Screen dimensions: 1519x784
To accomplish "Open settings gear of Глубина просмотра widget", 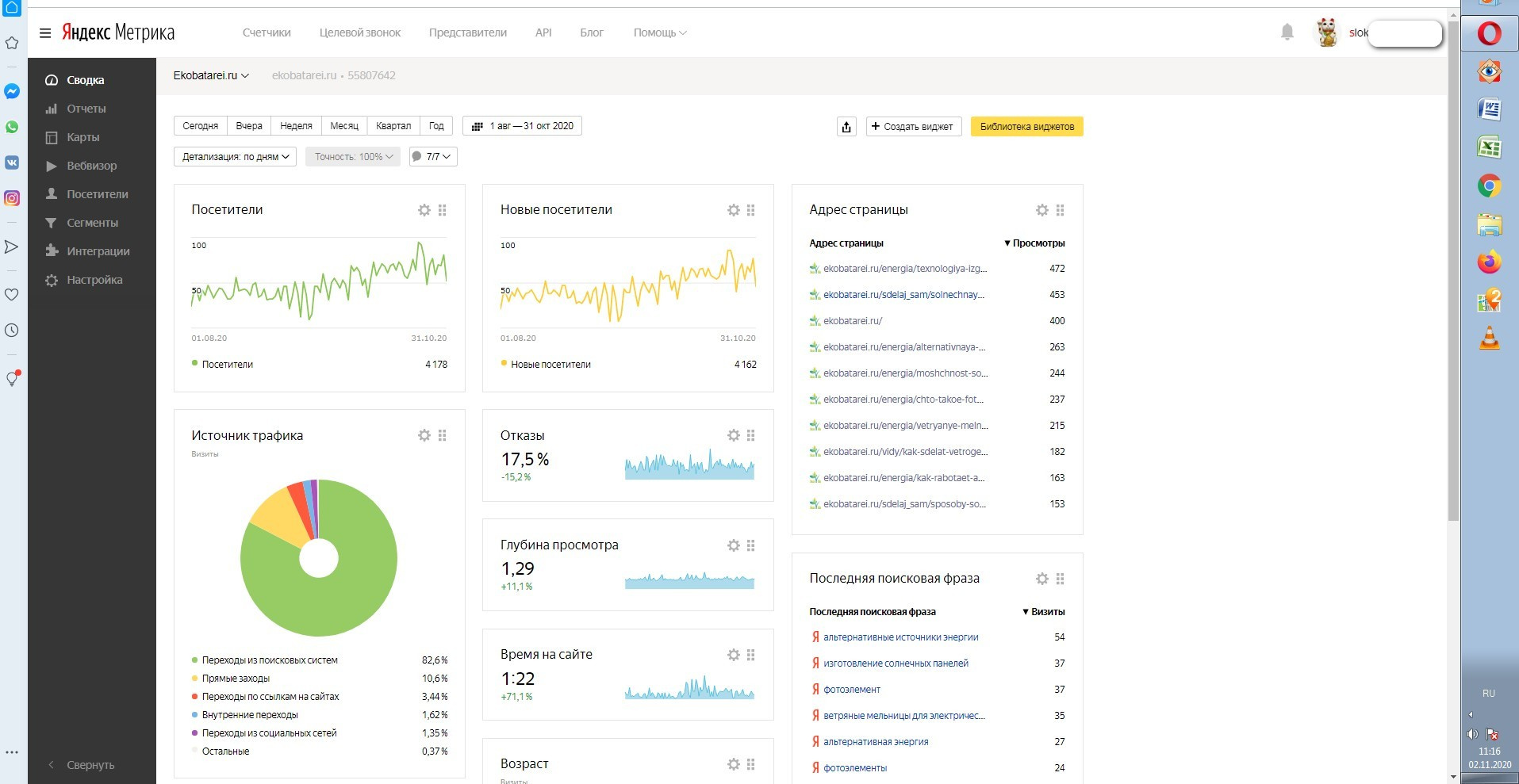I will tap(734, 545).
